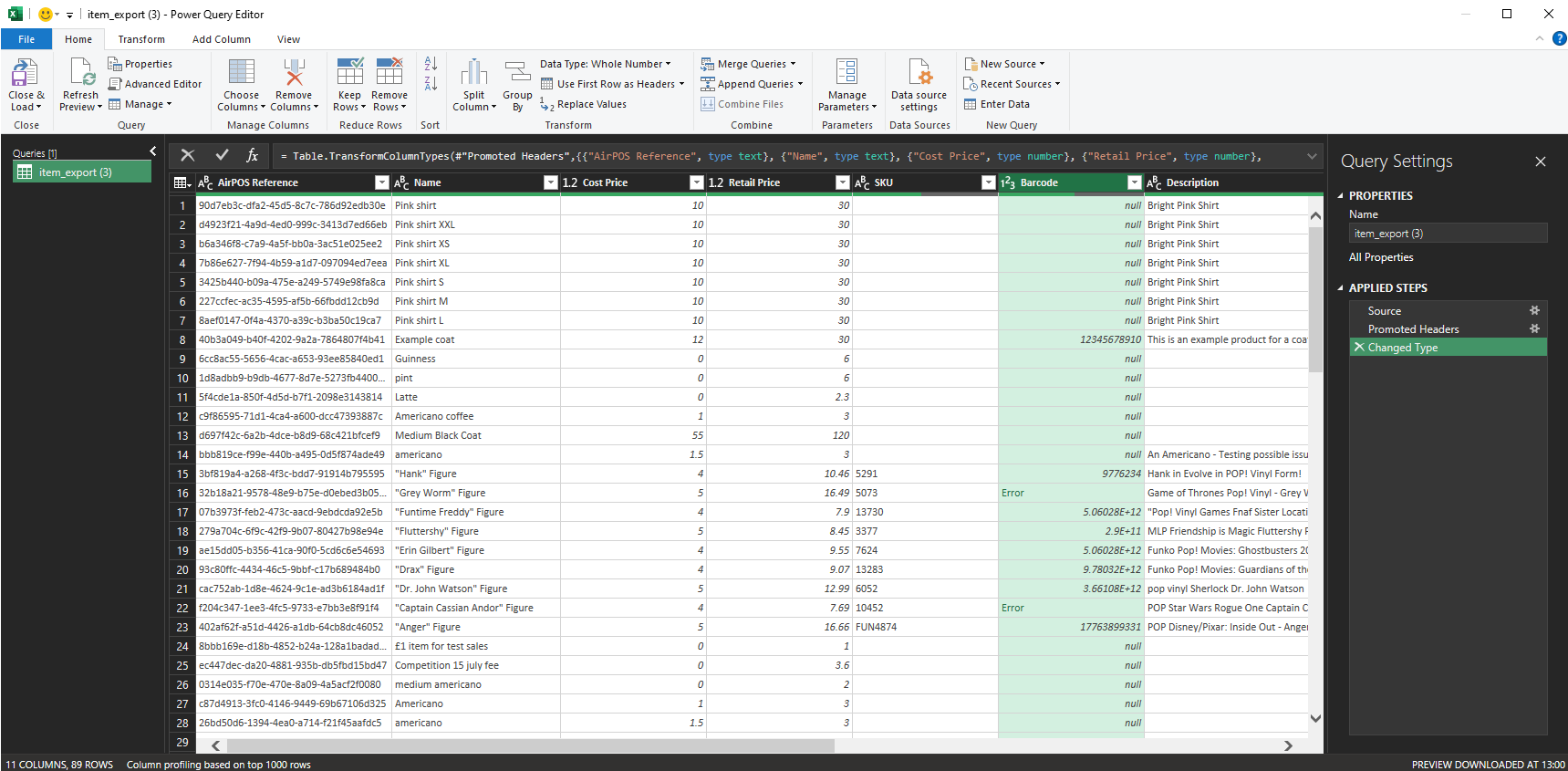The image size is (1568, 771).
Task: Click the Close & Load icon
Action: click(x=25, y=73)
